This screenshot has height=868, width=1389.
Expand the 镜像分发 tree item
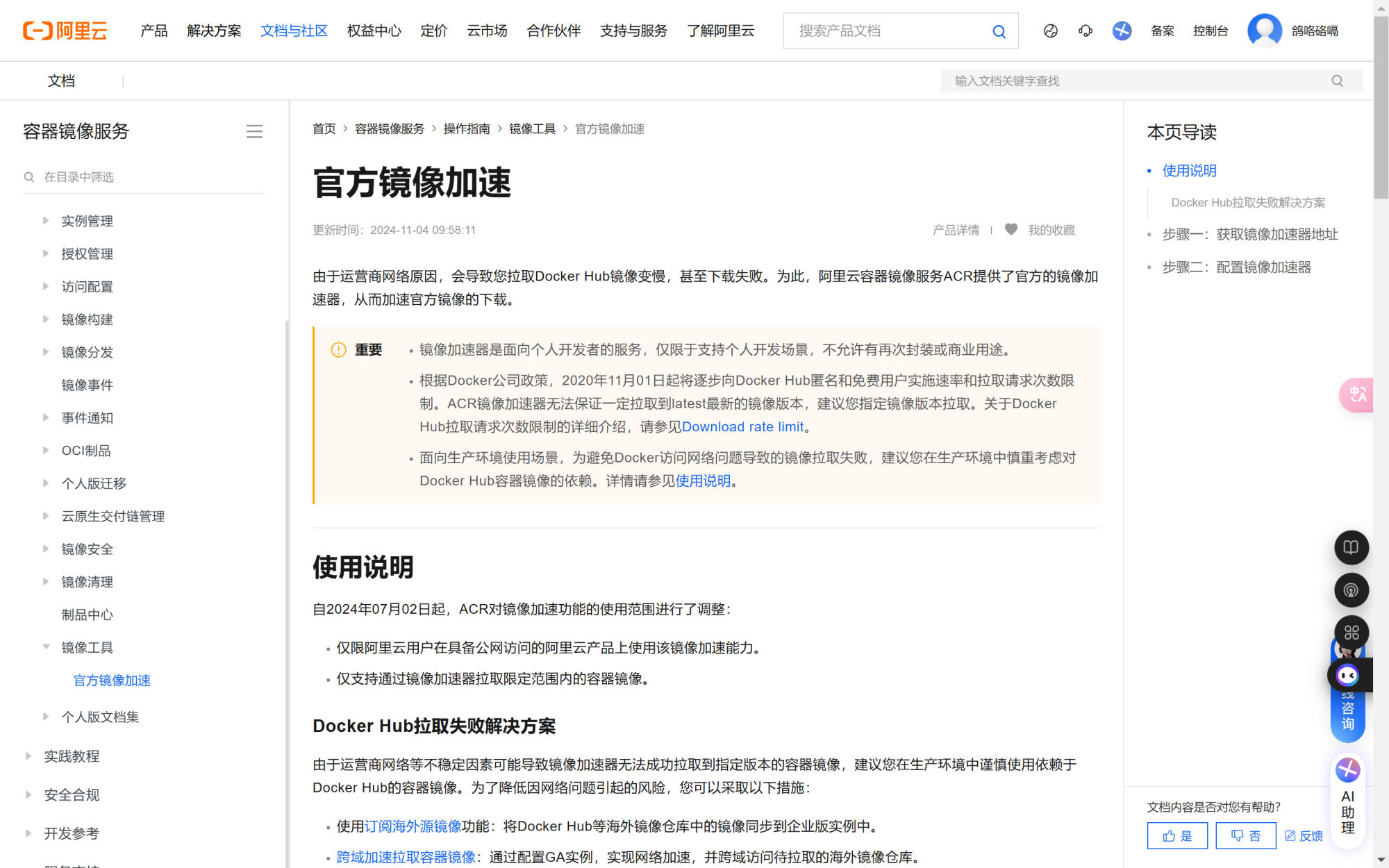point(45,352)
